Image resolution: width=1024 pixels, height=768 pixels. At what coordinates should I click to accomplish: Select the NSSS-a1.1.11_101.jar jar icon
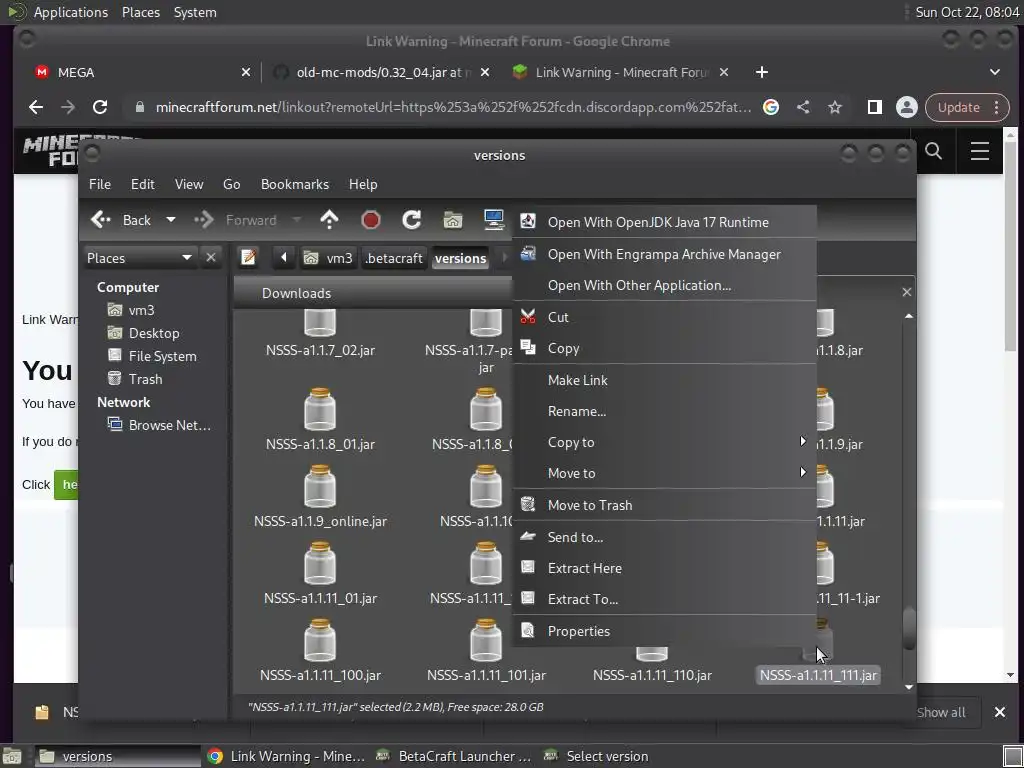pos(486,640)
